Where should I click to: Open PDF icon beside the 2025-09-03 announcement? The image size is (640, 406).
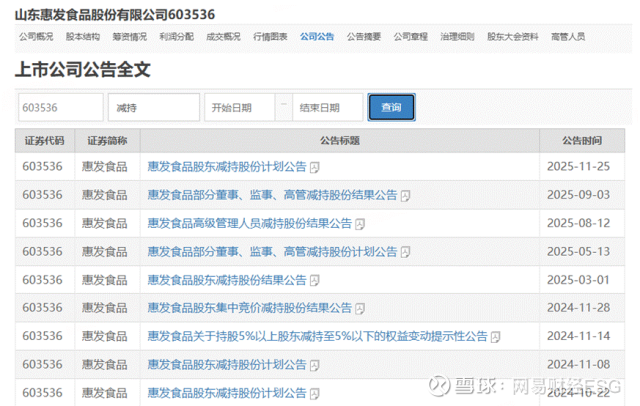405,196
